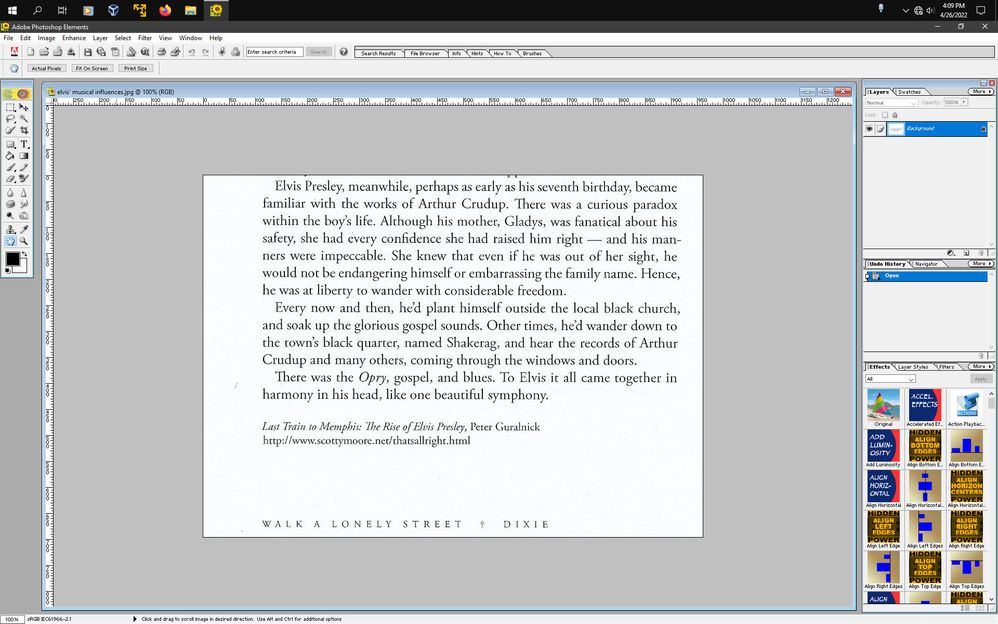Select the Move tool
Image resolution: width=998 pixels, height=624 pixels.
tap(24, 108)
